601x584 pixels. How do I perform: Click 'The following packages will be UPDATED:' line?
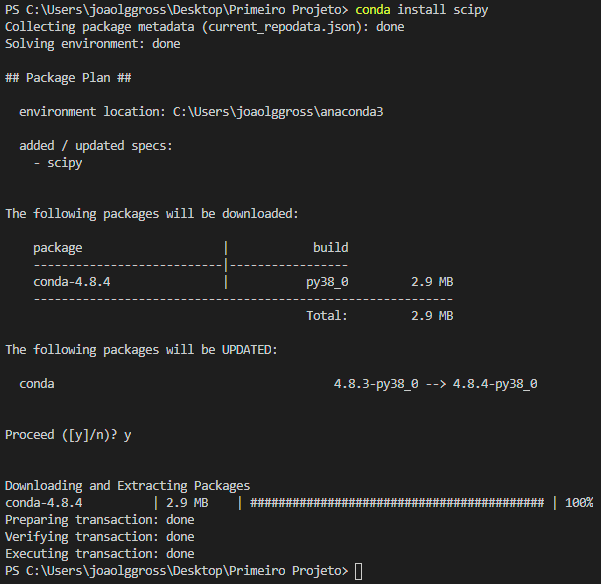pos(141,349)
